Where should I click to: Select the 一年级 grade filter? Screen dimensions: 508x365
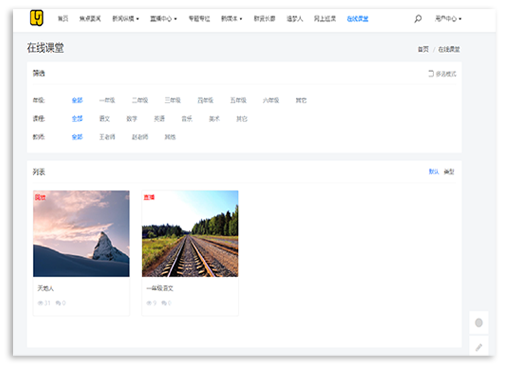(x=107, y=100)
